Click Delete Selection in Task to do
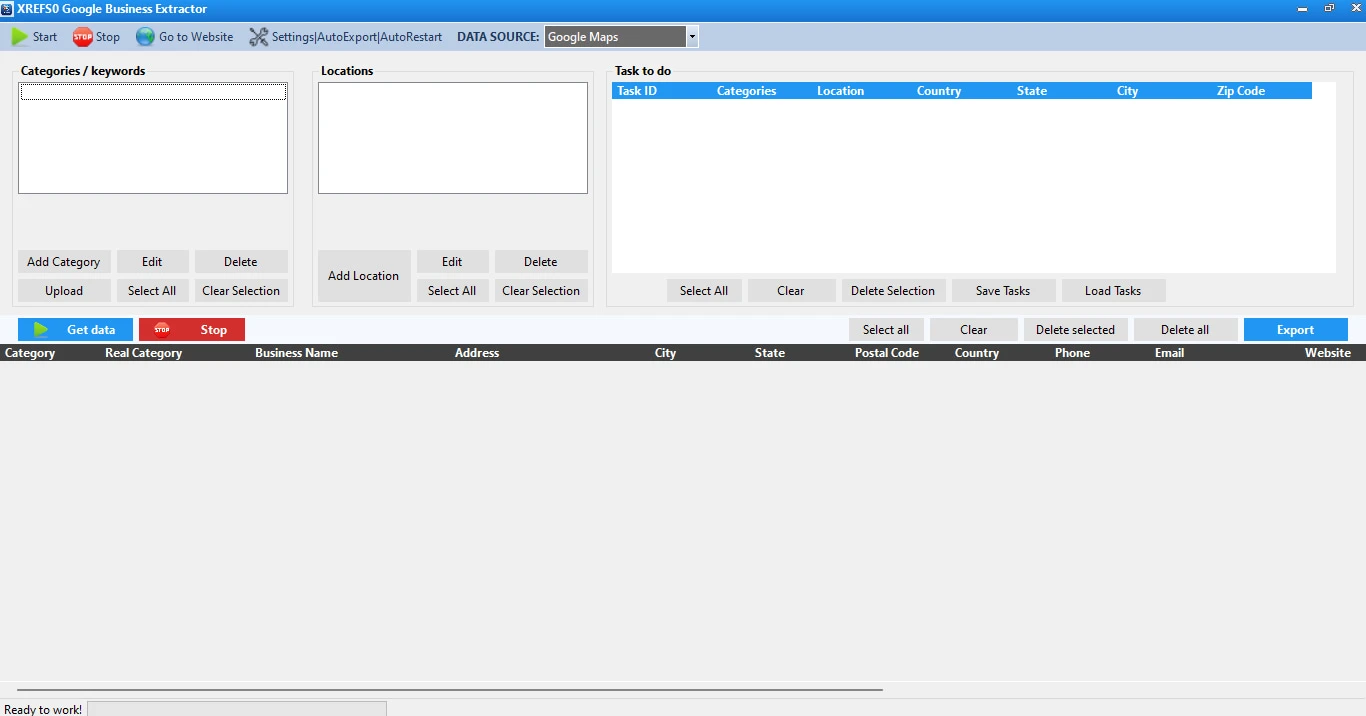1366x716 pixels. coord(893,291)
